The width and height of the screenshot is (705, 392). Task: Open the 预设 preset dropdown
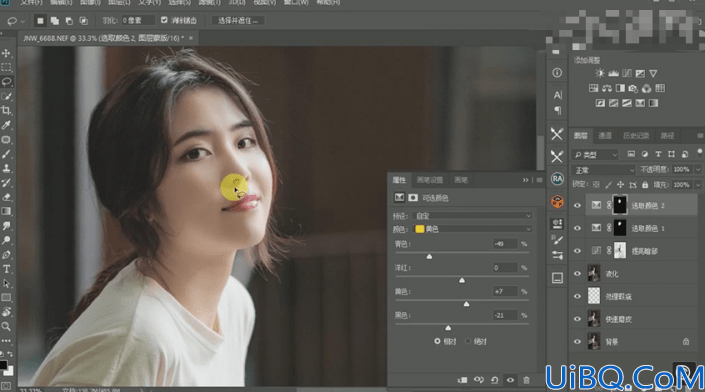coord(472,216)
